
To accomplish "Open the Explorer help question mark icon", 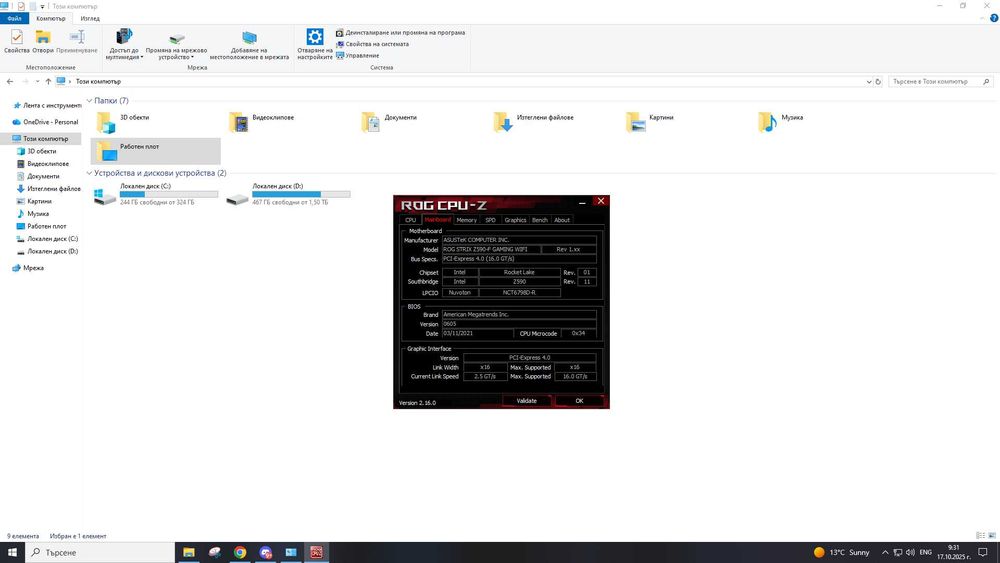I will pos(993,18).
